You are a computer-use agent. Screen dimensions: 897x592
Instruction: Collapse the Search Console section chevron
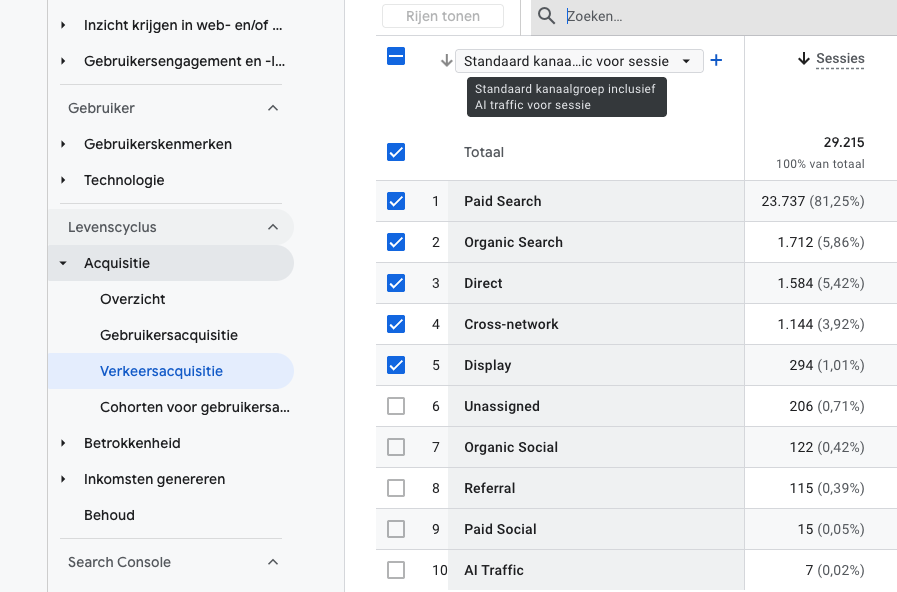[x=273, y=562]
